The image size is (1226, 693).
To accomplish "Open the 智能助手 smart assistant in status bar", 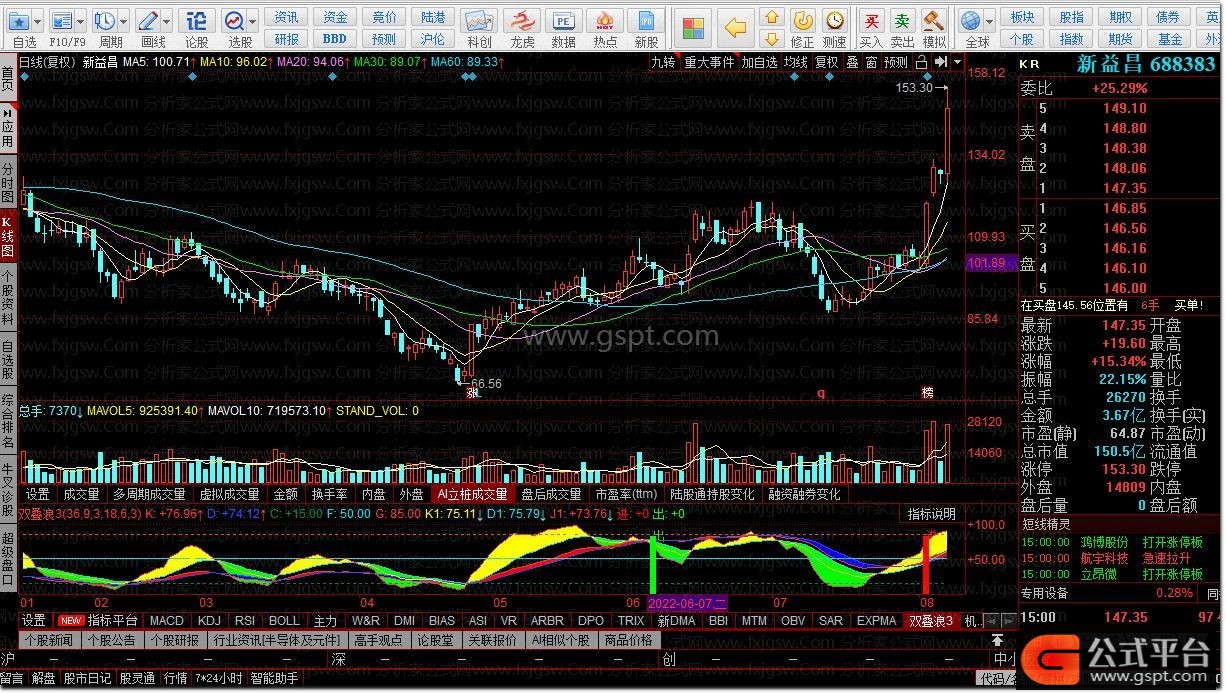I will coord(274,679).
